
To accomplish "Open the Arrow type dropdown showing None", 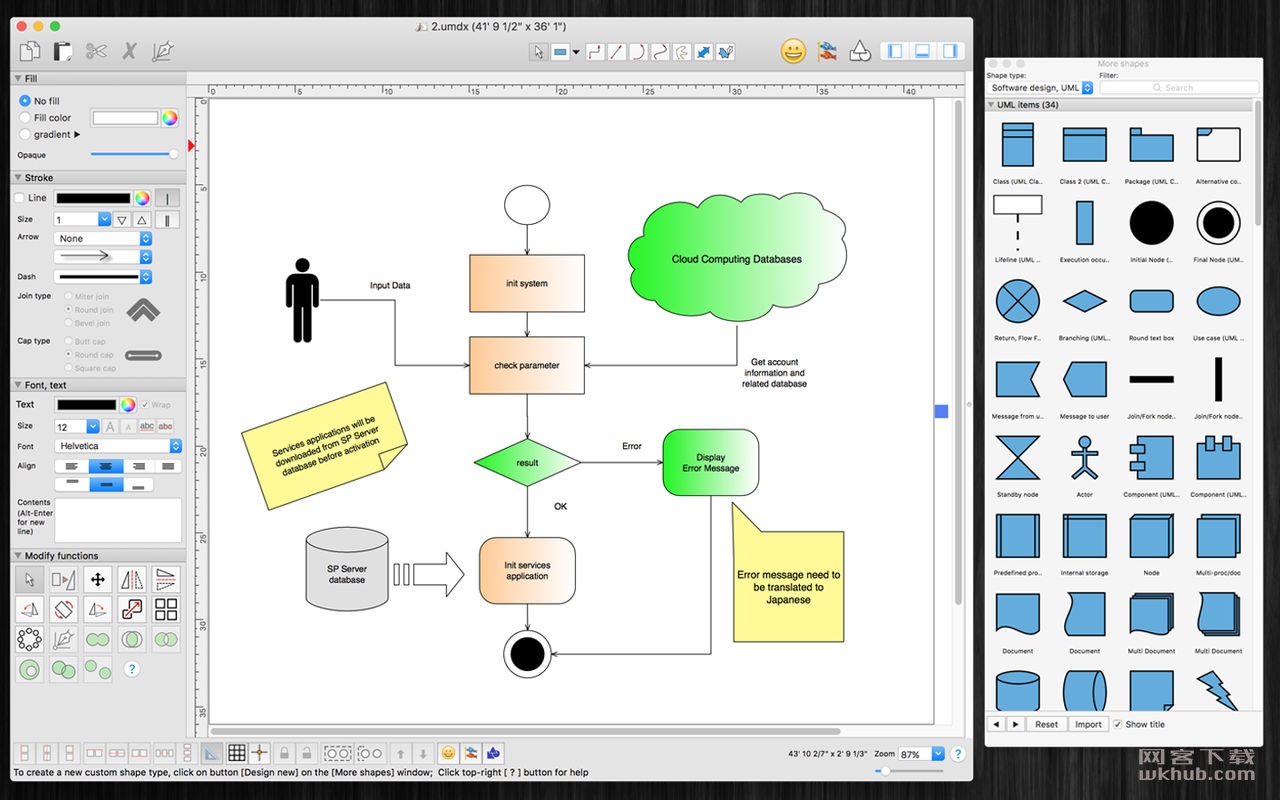I will [103, 238].
